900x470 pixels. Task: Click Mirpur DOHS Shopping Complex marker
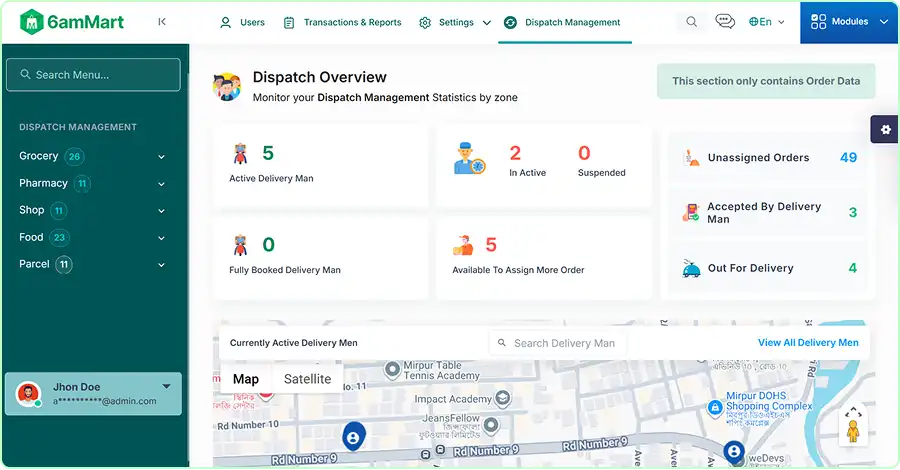click(715, 407)
